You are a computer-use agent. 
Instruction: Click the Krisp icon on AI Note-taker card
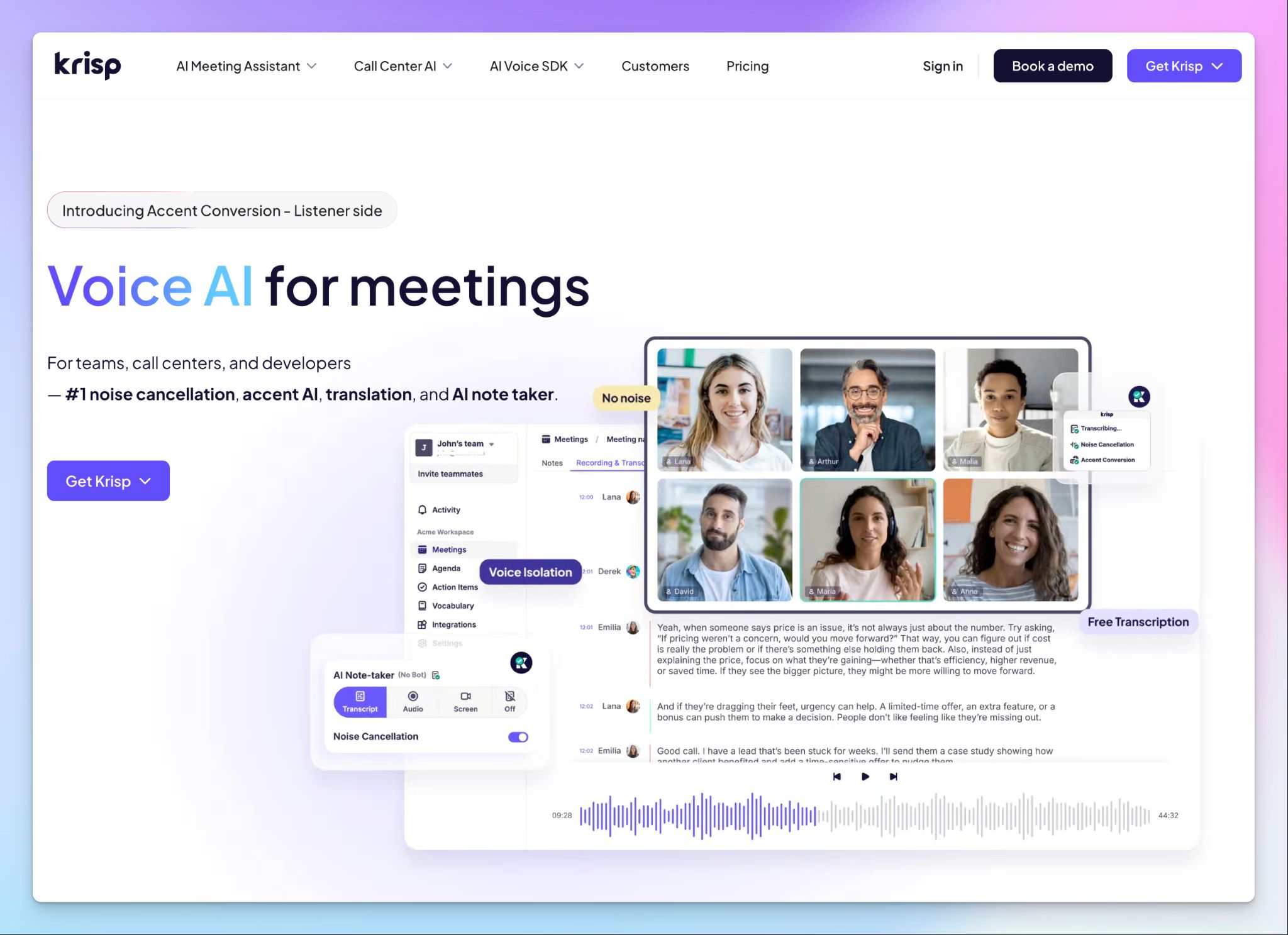click(x=521, y=663)
